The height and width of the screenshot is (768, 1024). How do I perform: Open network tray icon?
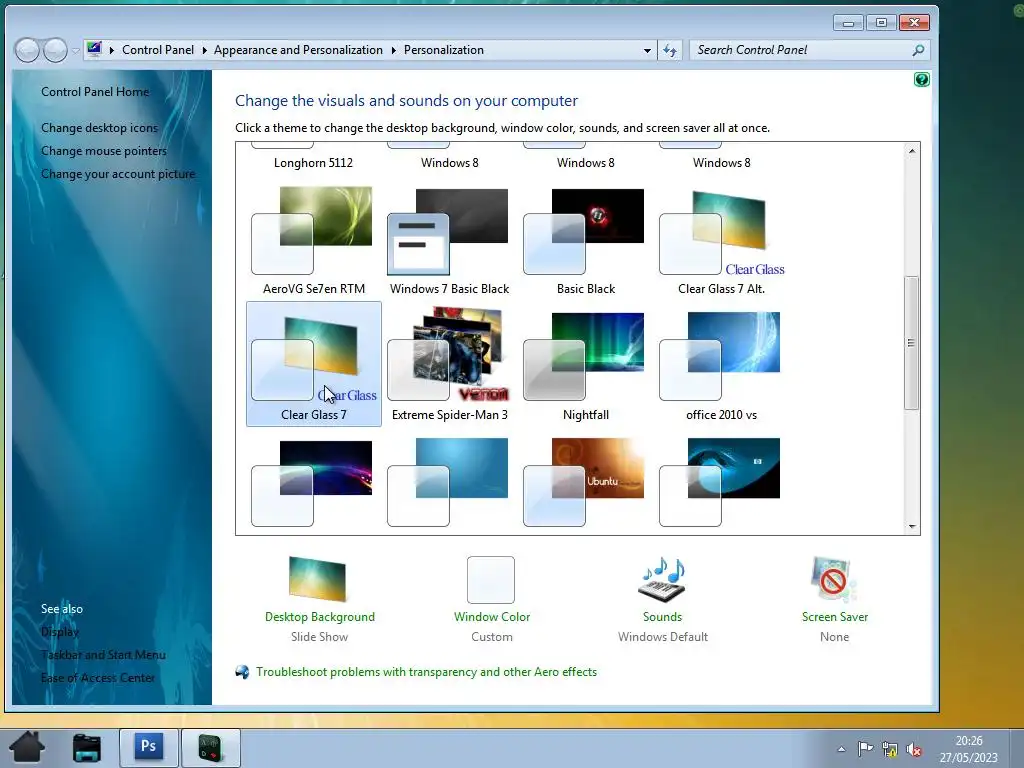pyautogui.click(x=889, y=749)
